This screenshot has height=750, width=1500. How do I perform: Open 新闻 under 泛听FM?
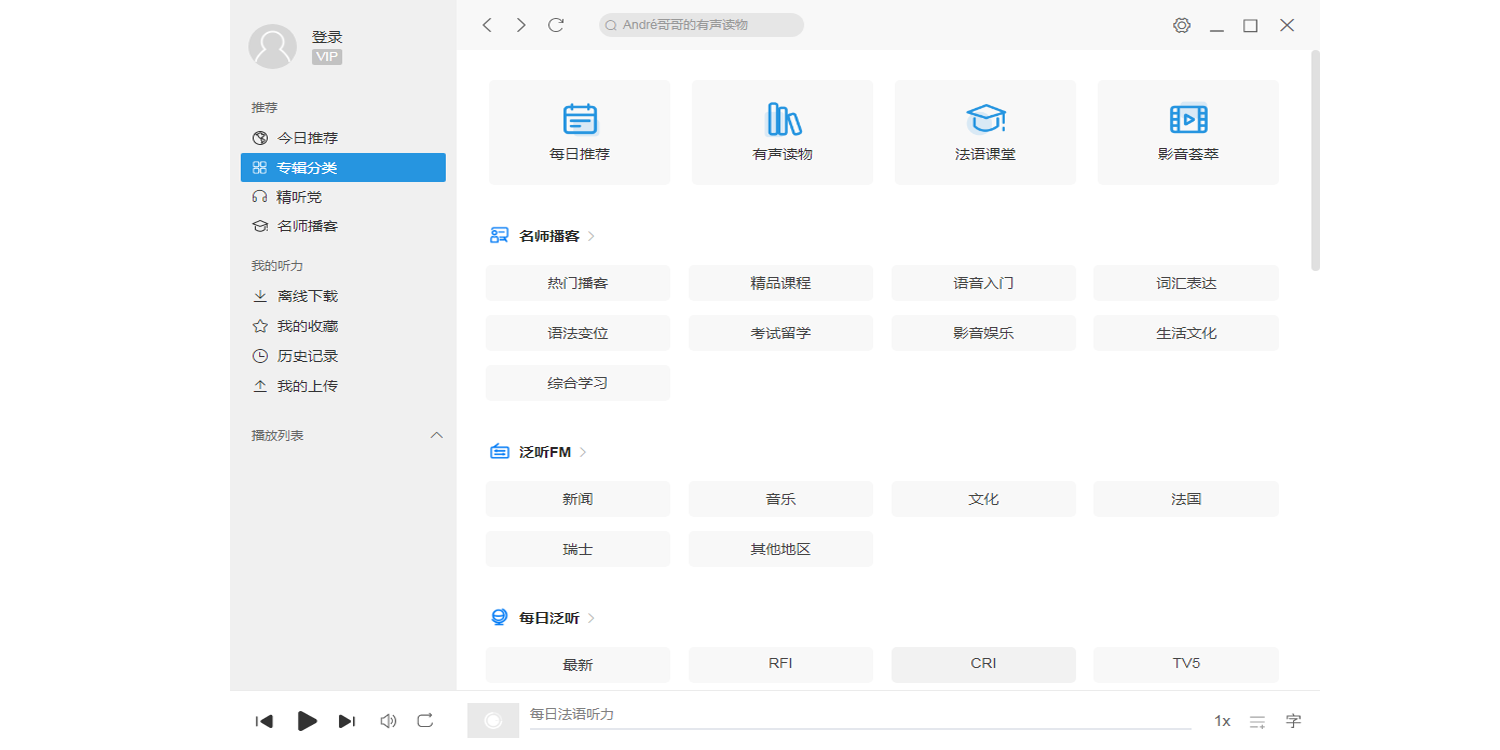tap(578, 499)
